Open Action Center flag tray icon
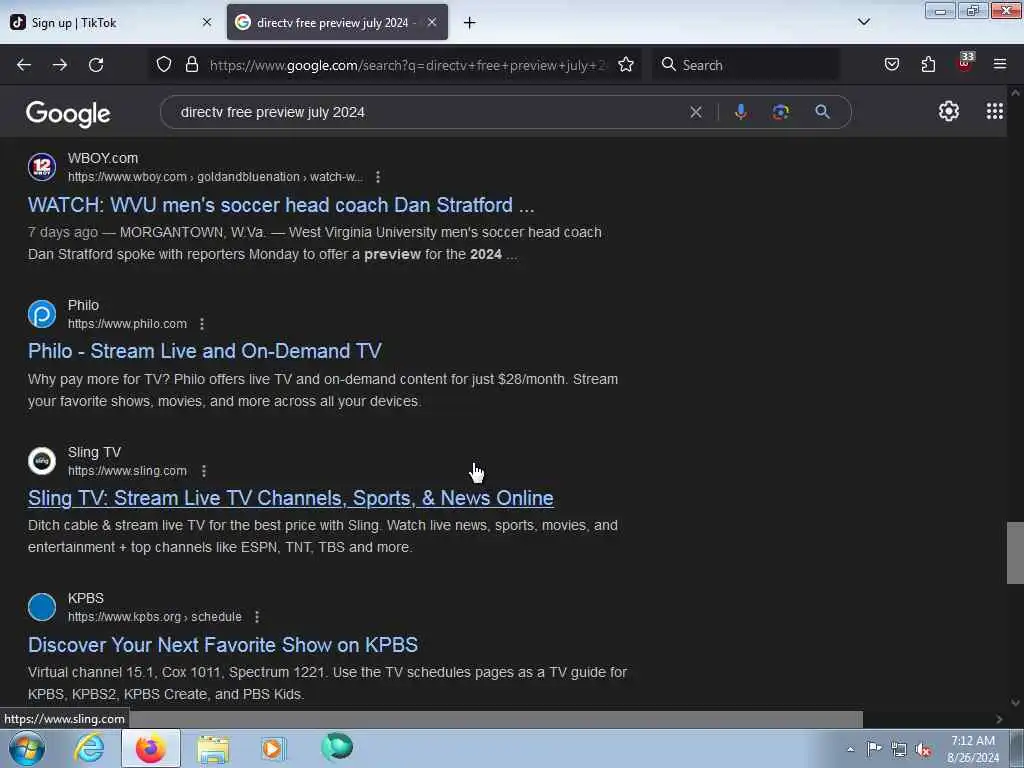Viewport: 1024px width, 768px height. tap(874, 748)
